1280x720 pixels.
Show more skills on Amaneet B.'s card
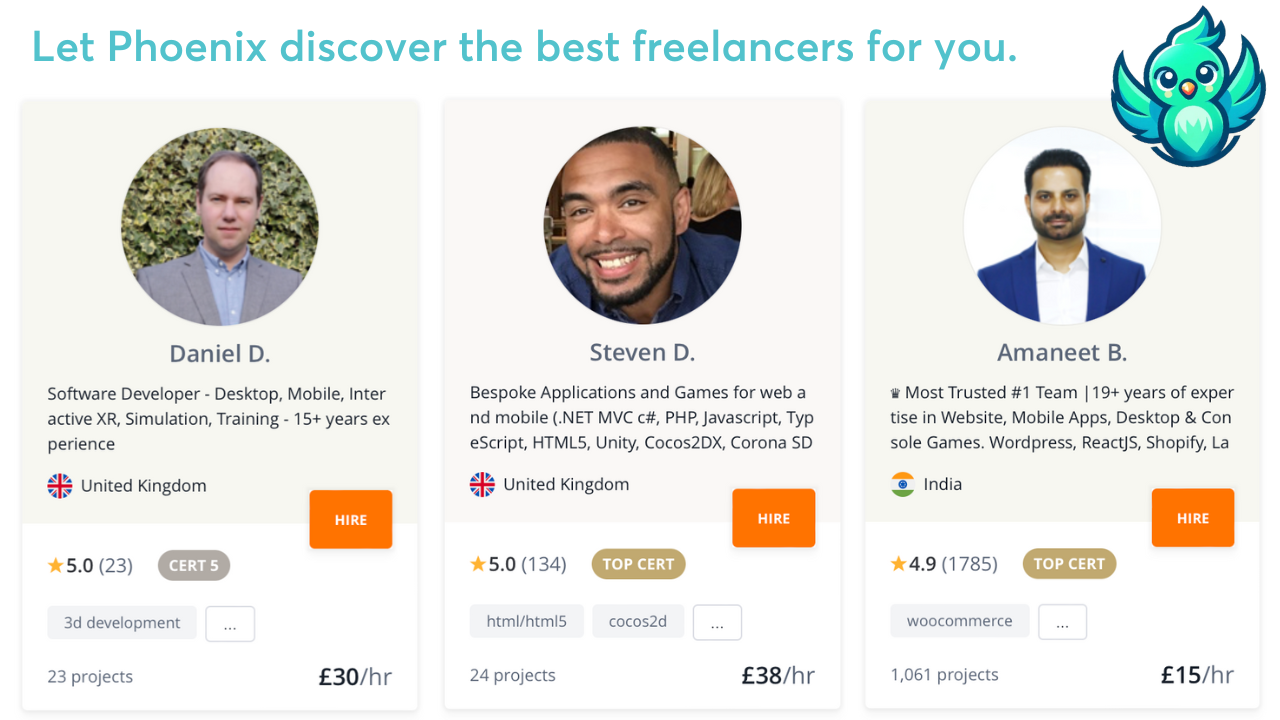[x=1062, y=622]
